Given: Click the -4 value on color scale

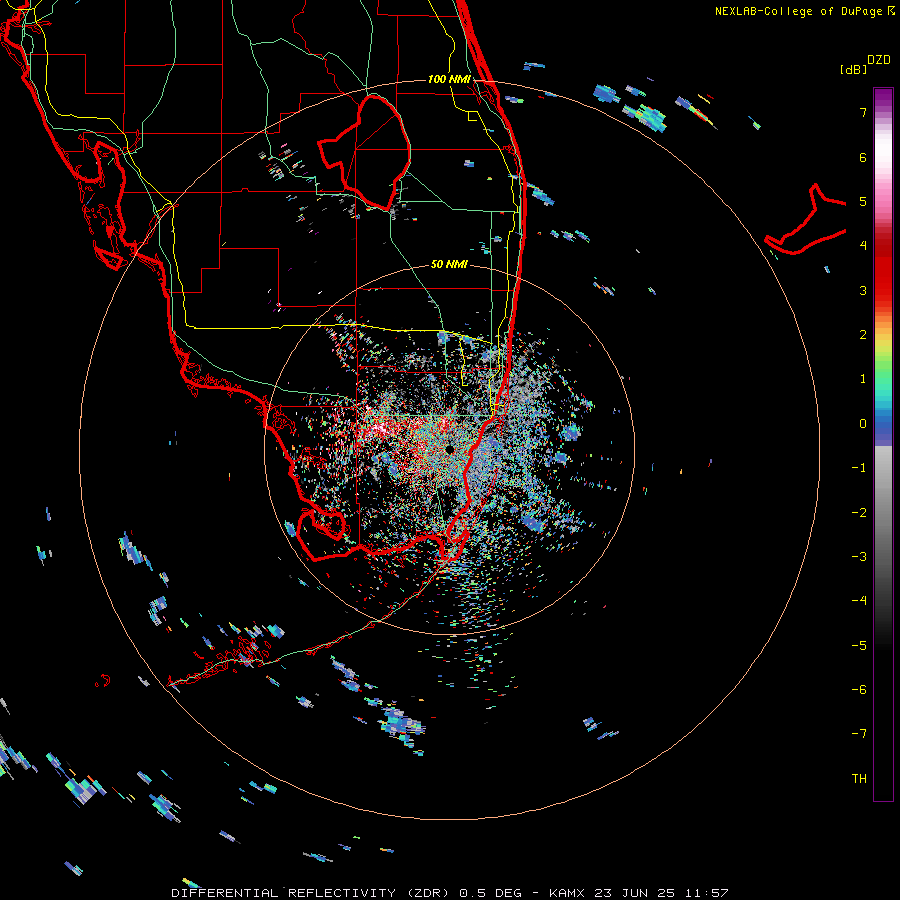Looking at the screenshot, I should click(859, 600).
